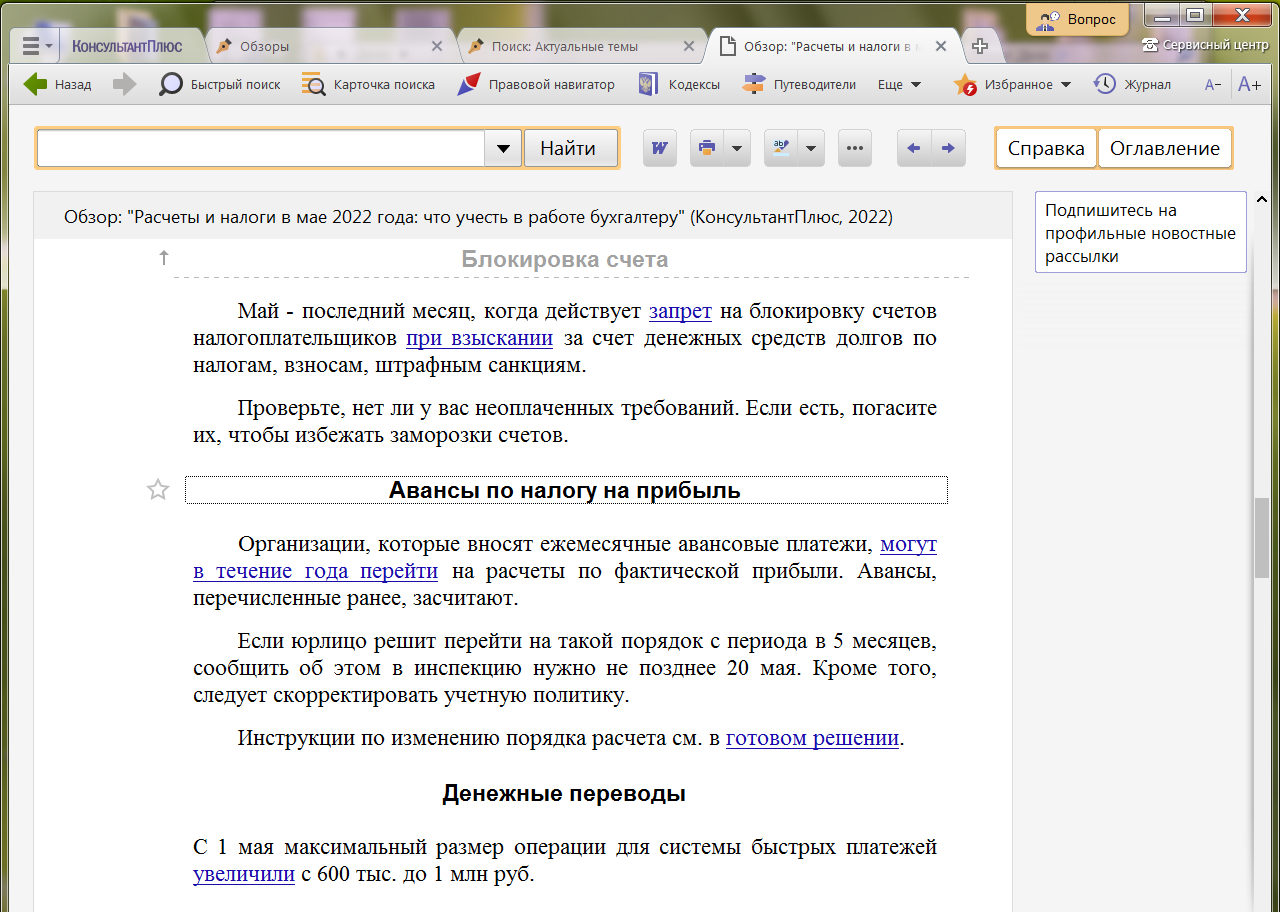Increase font size with A+ button
The image size is (1280, 912).
point(1249,85)
